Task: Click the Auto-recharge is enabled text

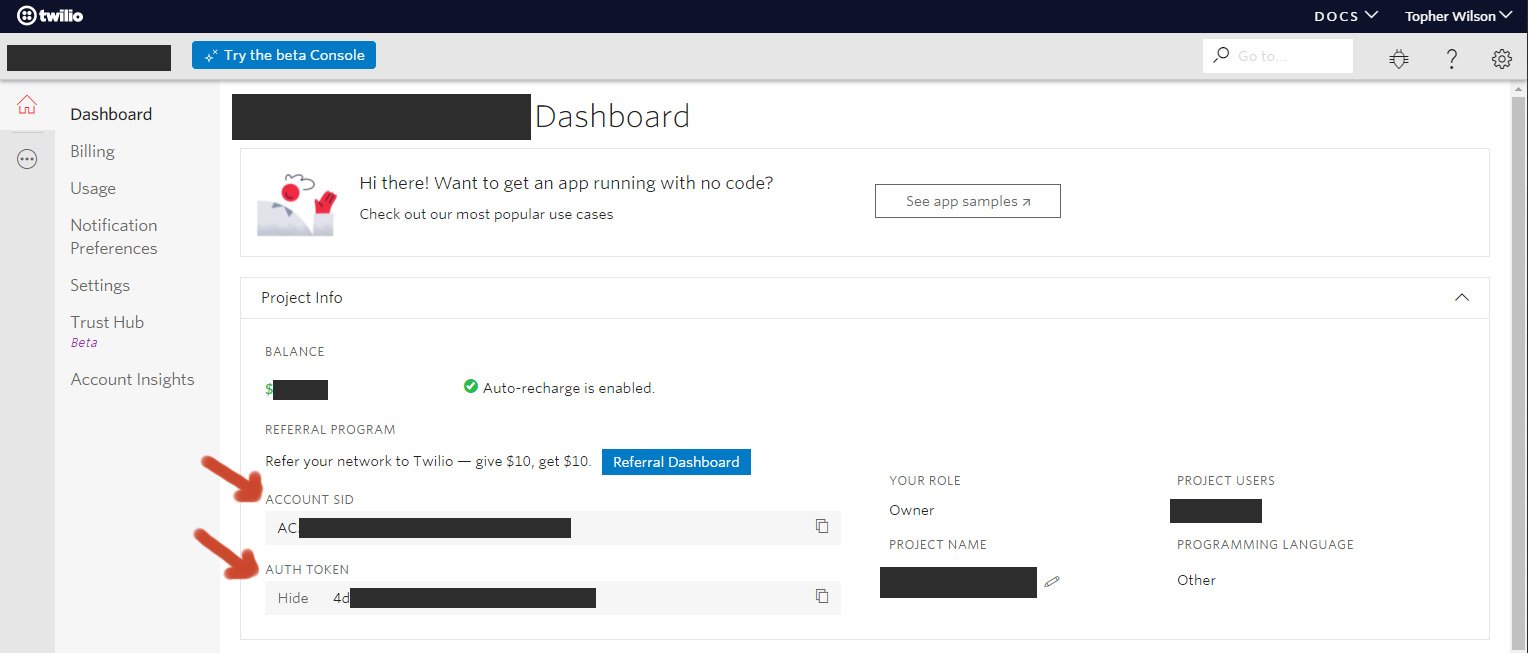Action: (x=568, y=388)
